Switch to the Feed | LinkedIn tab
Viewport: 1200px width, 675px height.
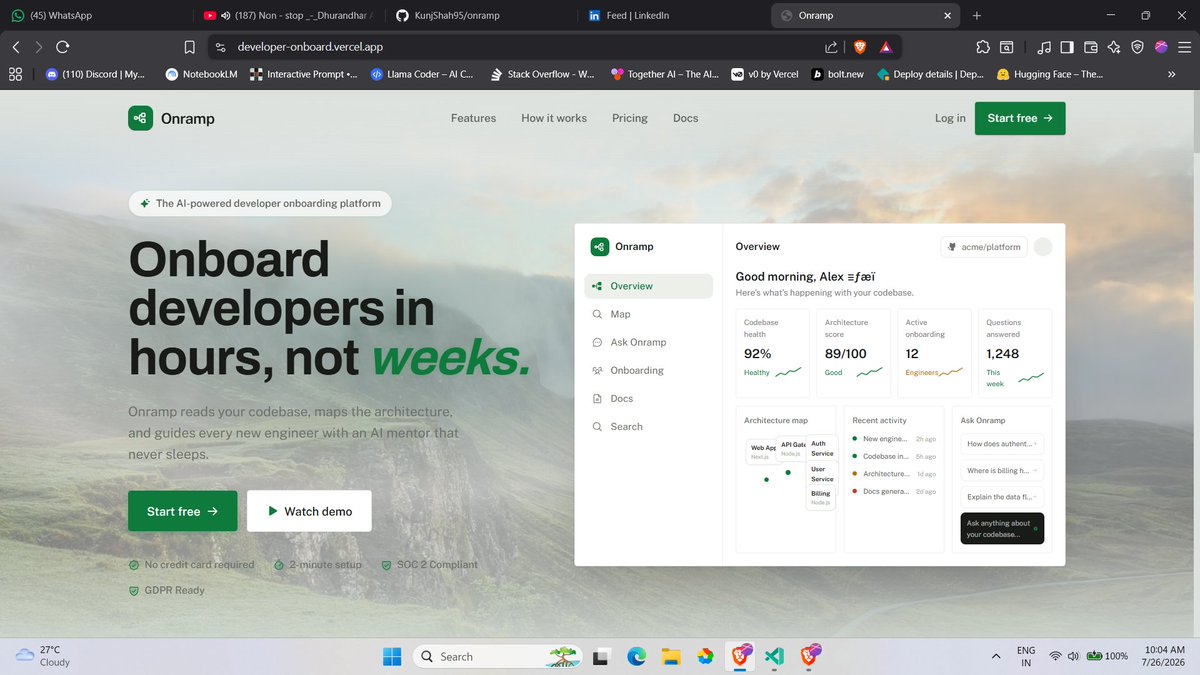[675, 15]
